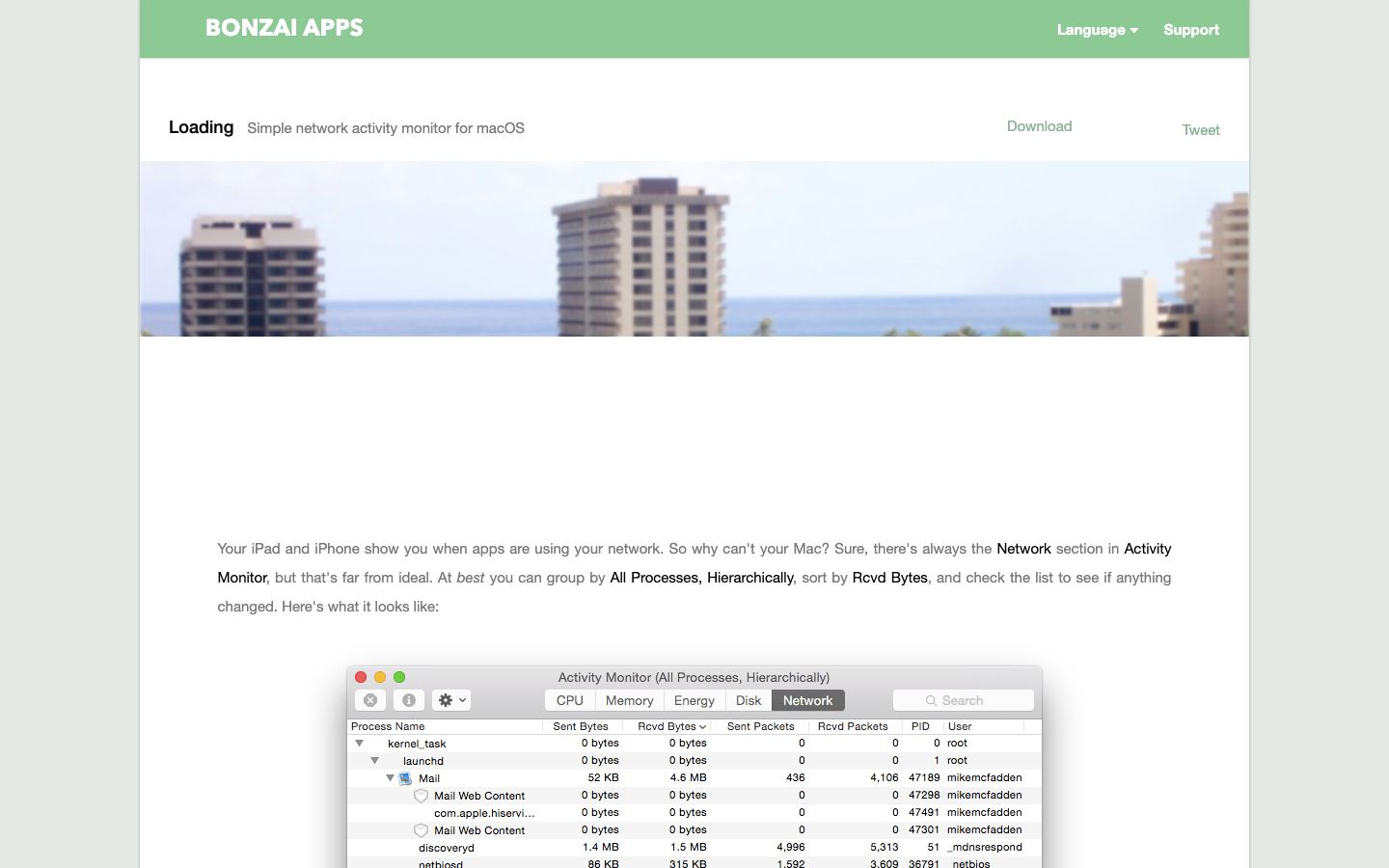1389x868 pixels.
Task: Click the quit process X icon
Action: (370, 700)
